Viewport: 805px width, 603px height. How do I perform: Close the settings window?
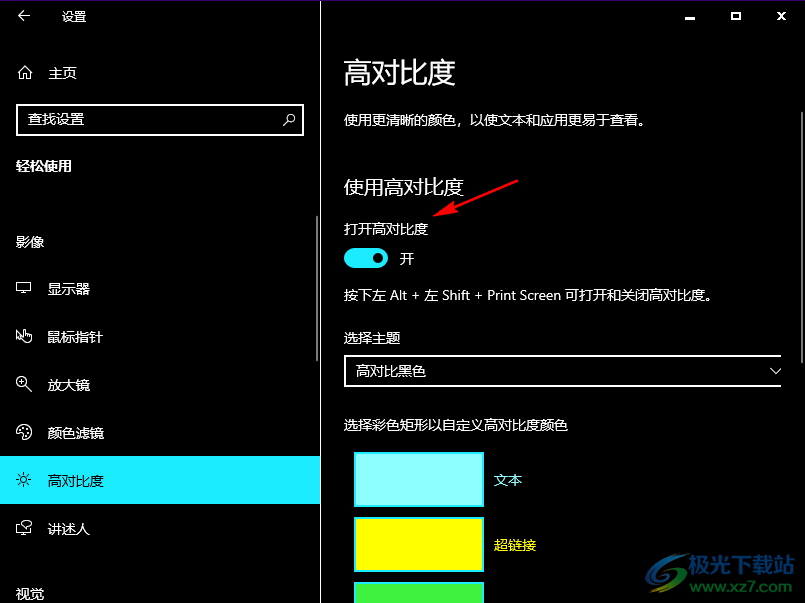(781, 16)
